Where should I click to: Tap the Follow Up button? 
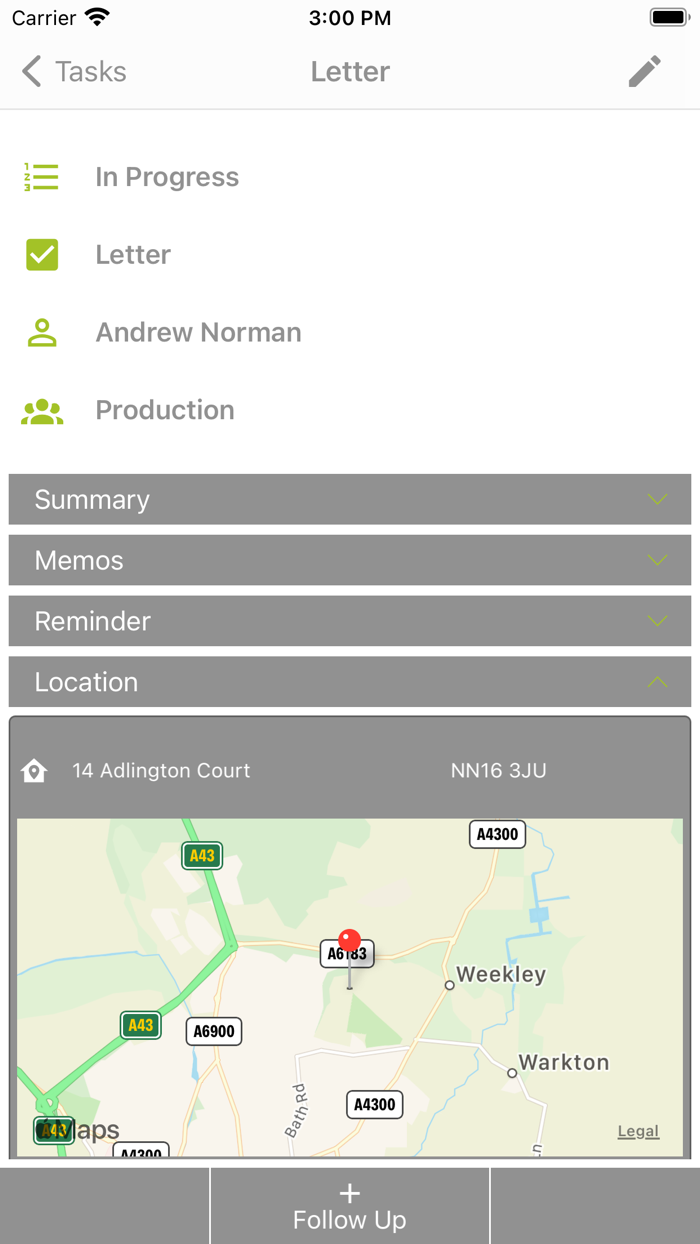[x=349, y=1205]
